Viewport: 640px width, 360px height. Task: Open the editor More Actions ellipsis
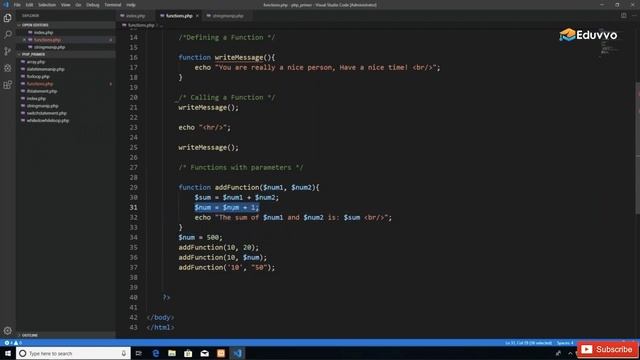coord(634,16)
